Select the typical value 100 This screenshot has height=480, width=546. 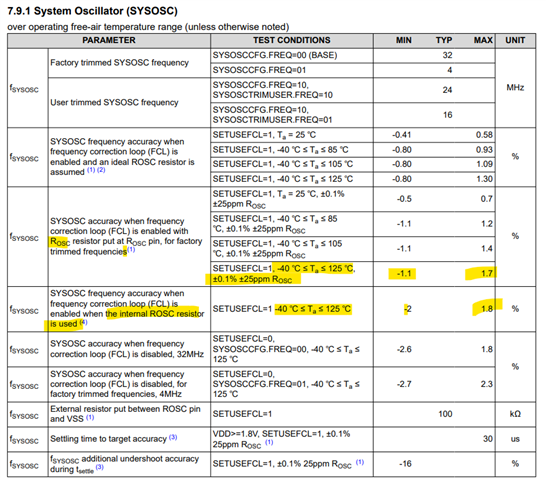445,414
